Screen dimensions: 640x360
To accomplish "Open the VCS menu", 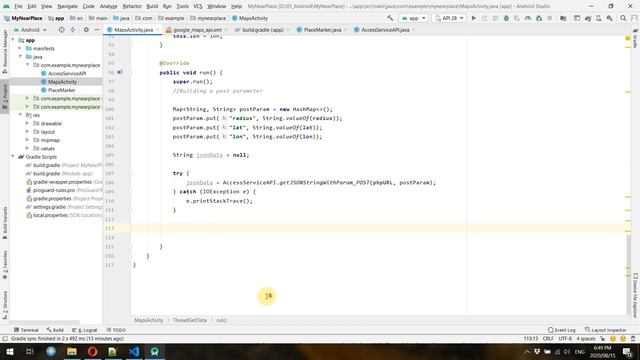I will coord(198,6).
